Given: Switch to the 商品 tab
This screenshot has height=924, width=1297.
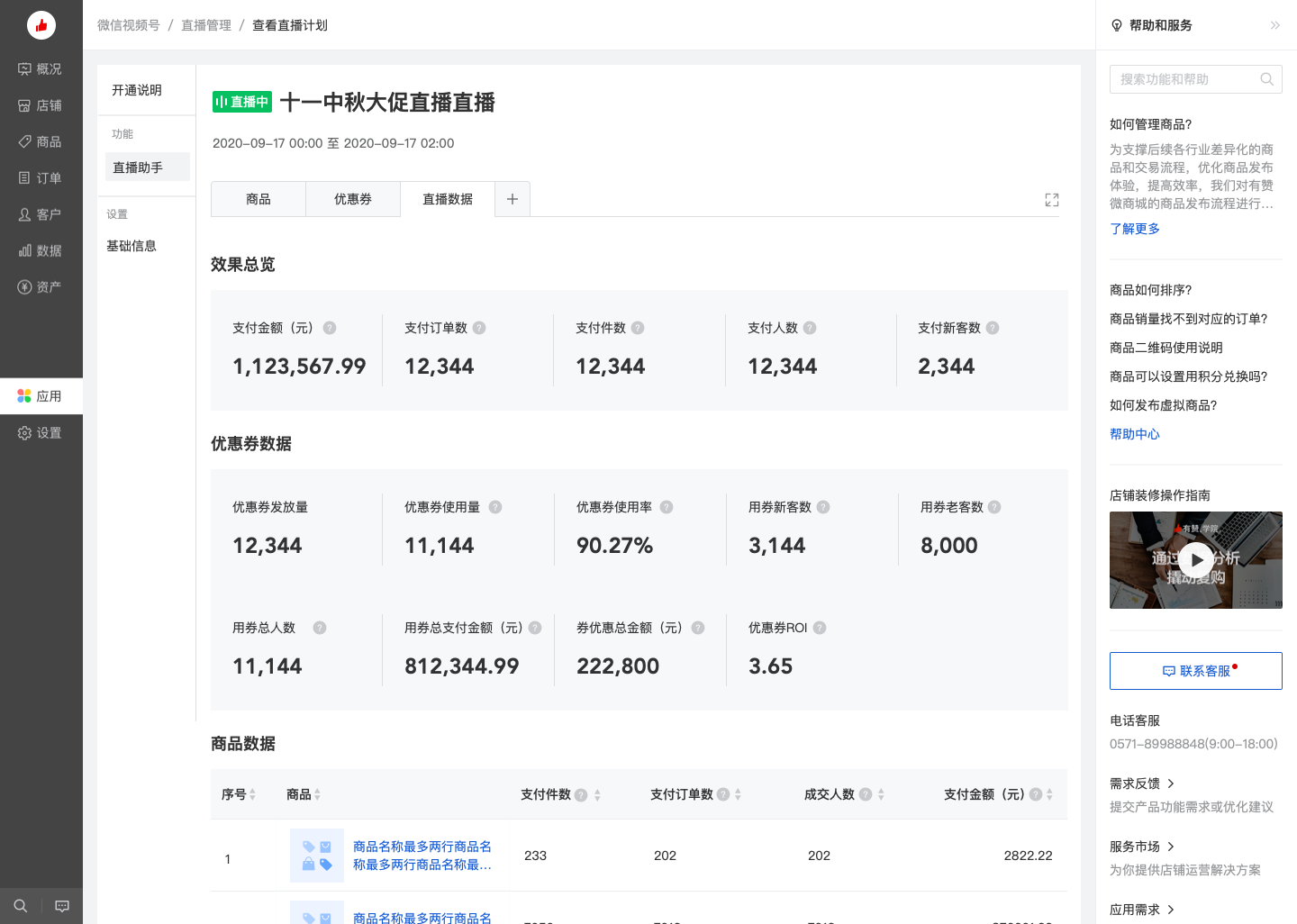Looking at the screenshot, I should (x=258, y=199).
